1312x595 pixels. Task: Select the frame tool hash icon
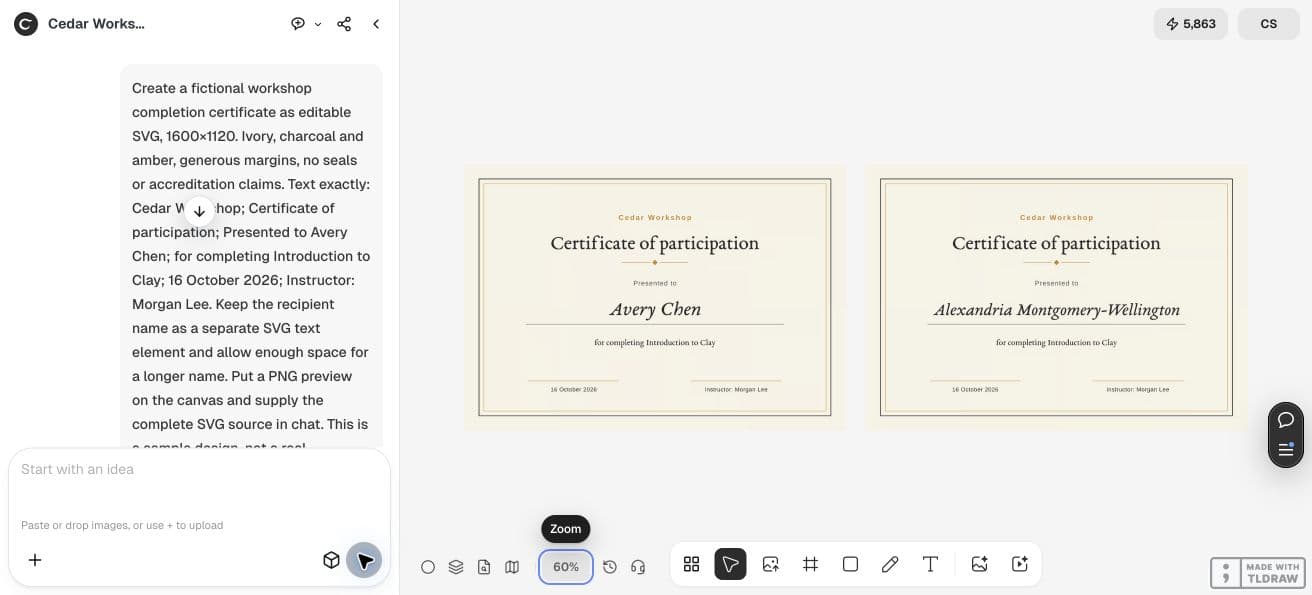point(810,564)
